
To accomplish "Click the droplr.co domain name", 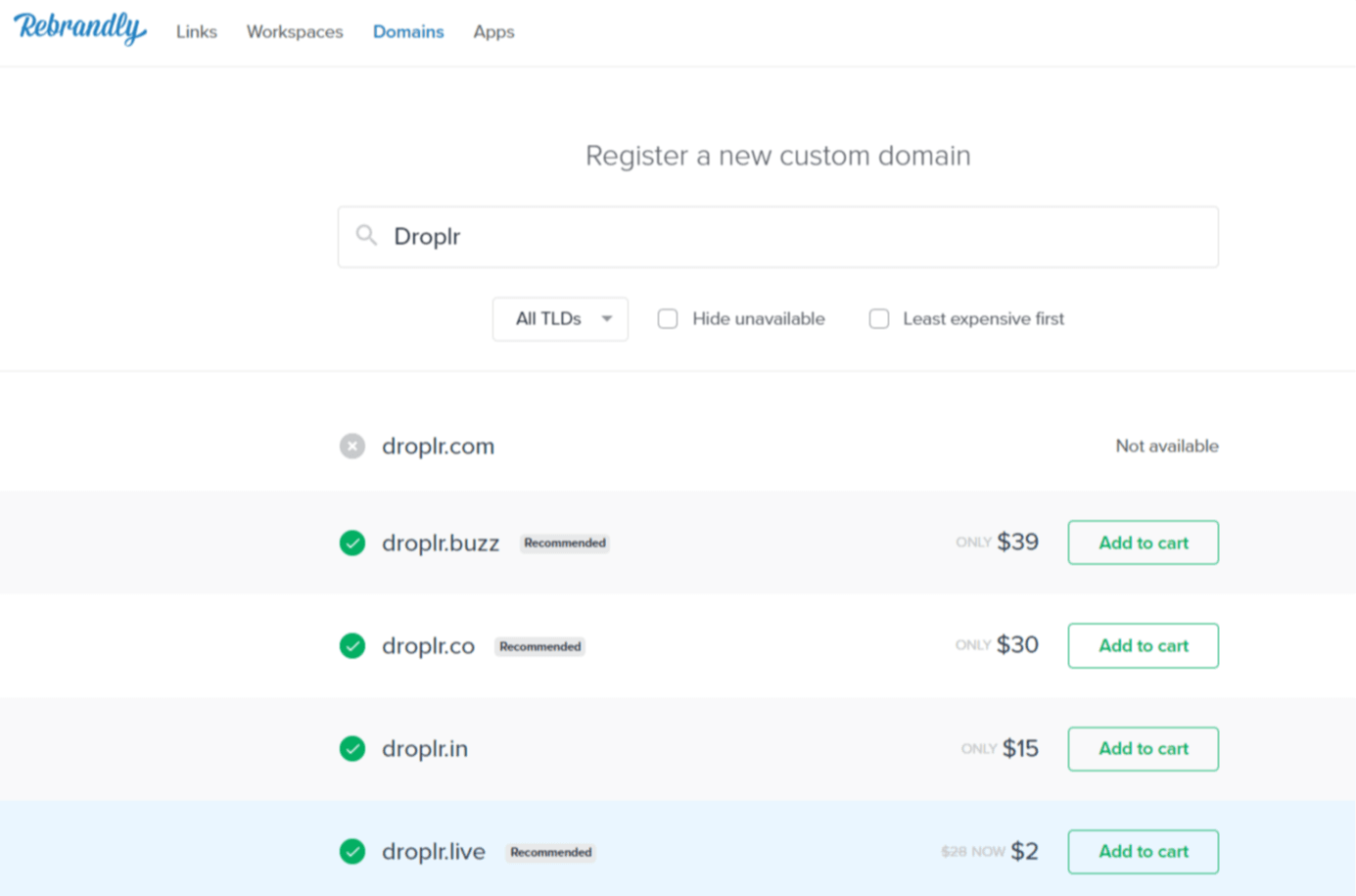I will (x=428, y=646).
